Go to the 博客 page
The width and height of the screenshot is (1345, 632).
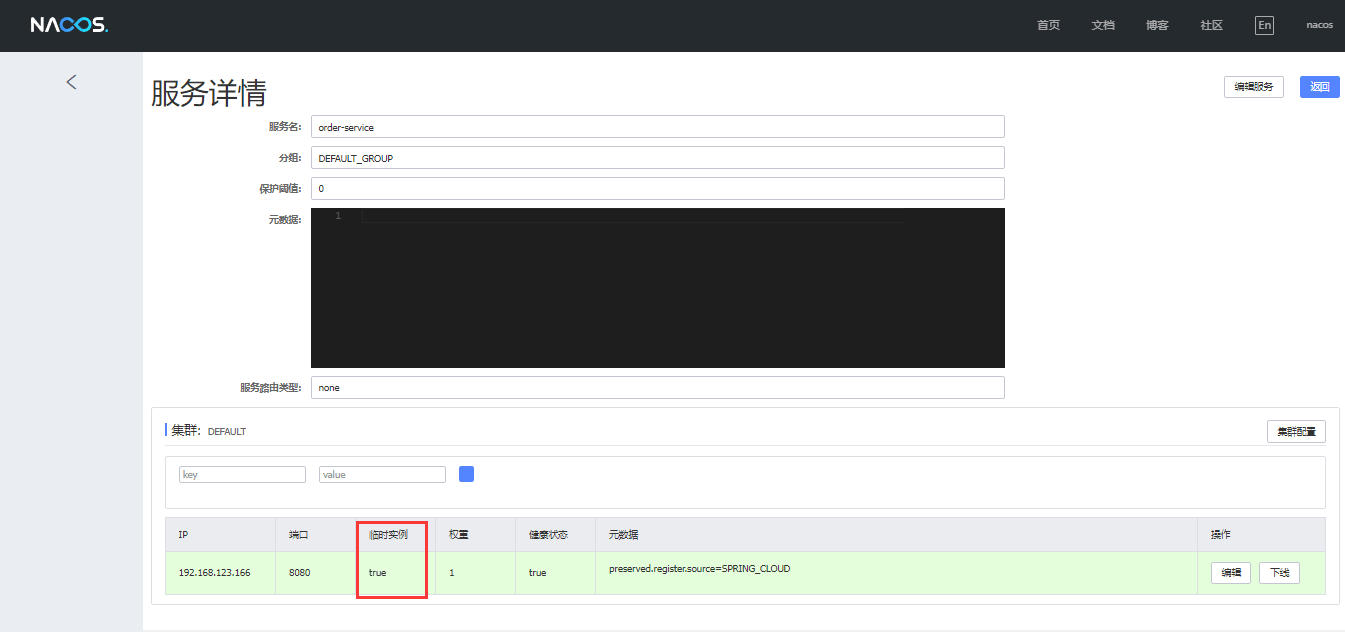pyautogui.click(x=1157, y=25)
